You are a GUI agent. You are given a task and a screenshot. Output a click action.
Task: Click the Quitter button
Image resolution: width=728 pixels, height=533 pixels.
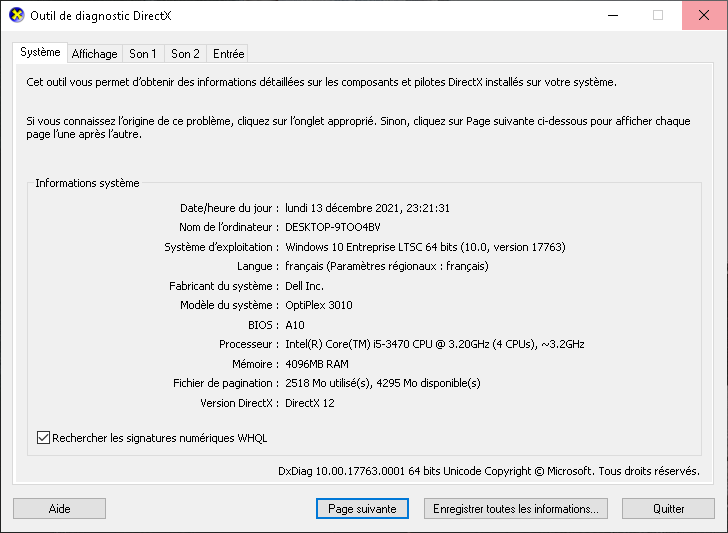pos(669,509)
